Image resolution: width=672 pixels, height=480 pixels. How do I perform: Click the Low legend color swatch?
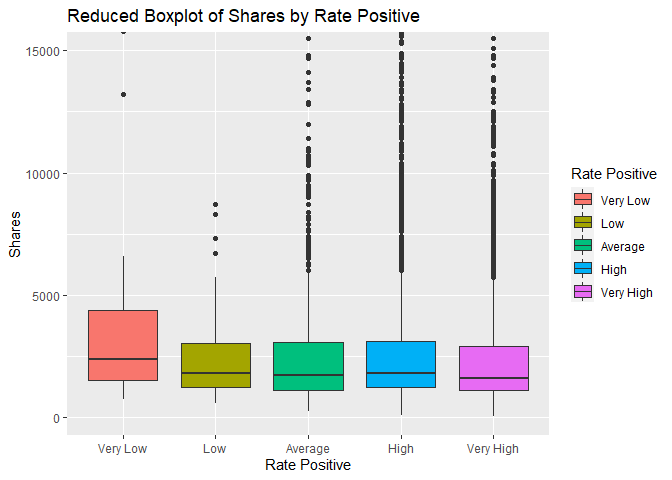coord(583,223)
